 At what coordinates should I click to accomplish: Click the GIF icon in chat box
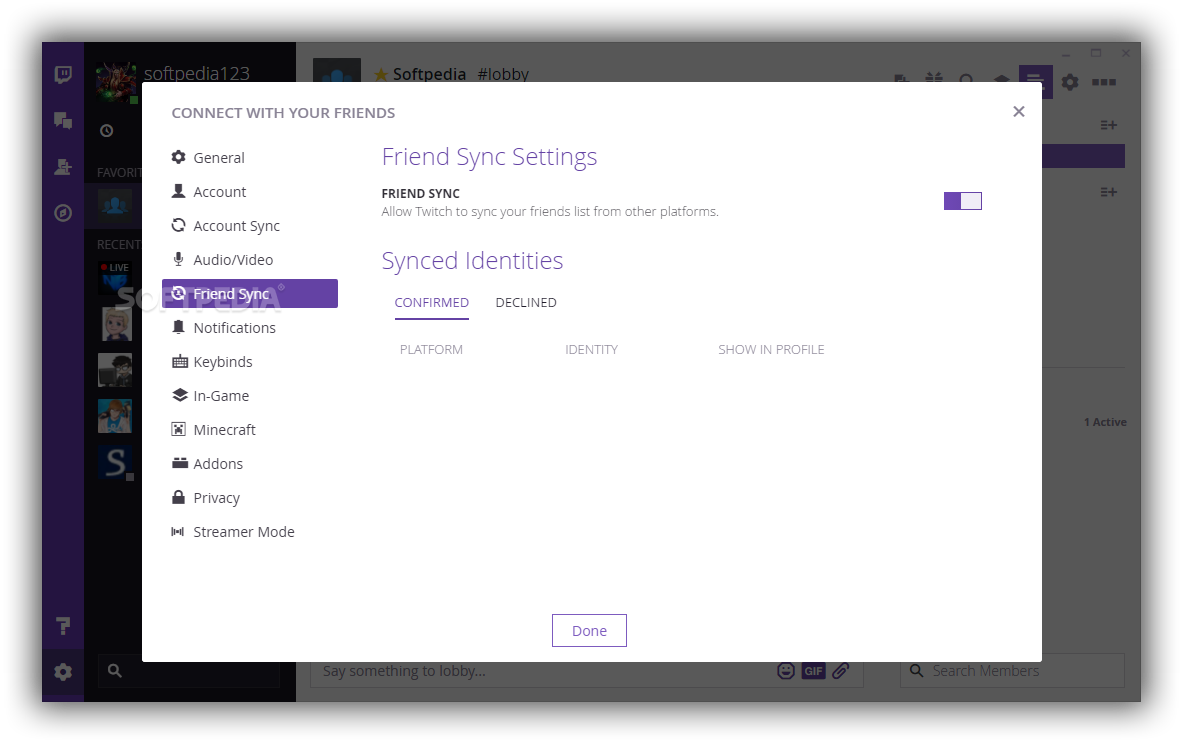point(813,671)
